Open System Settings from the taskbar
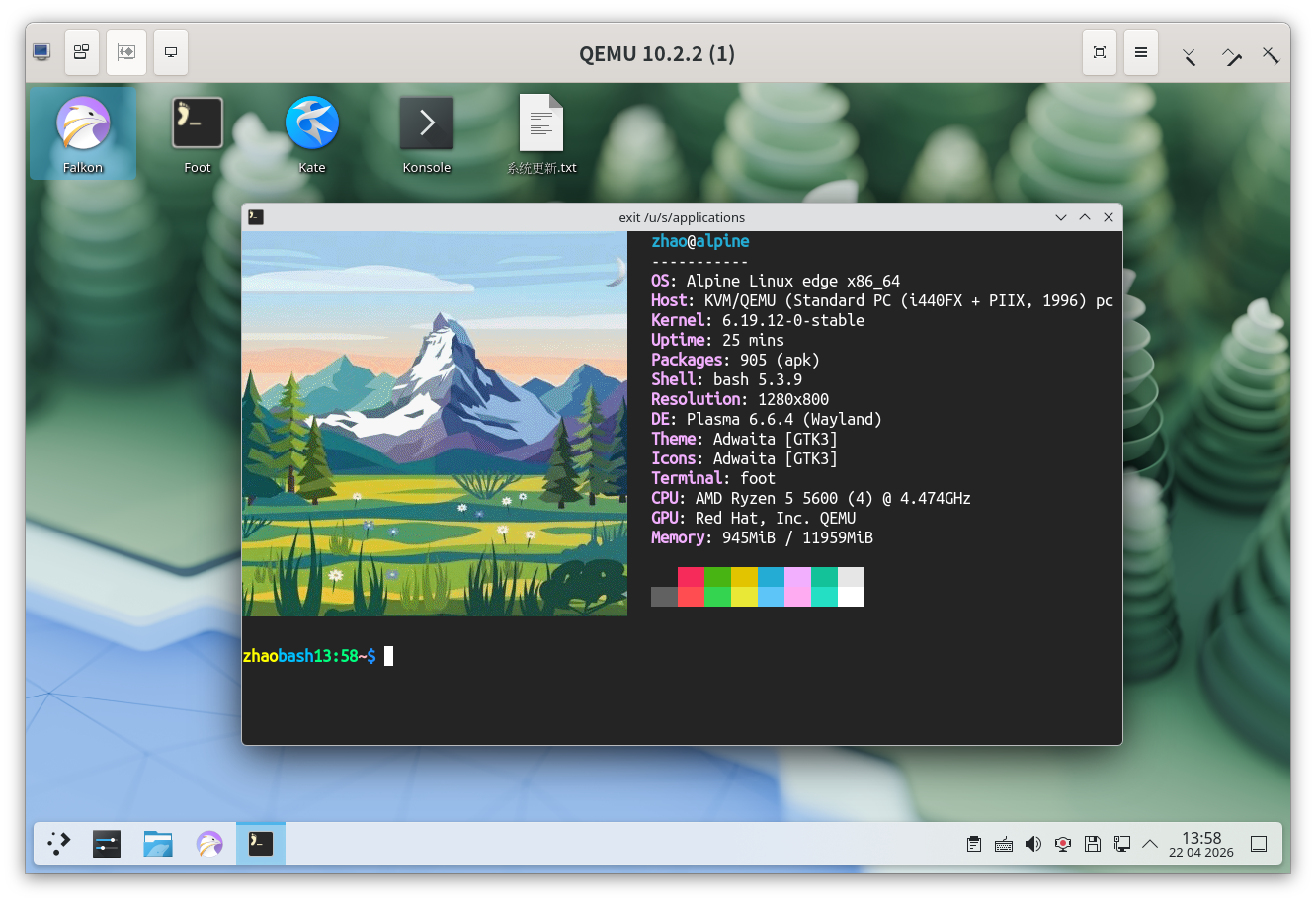The height and width of the screenshot is (902, 1316). click(107, 844)
